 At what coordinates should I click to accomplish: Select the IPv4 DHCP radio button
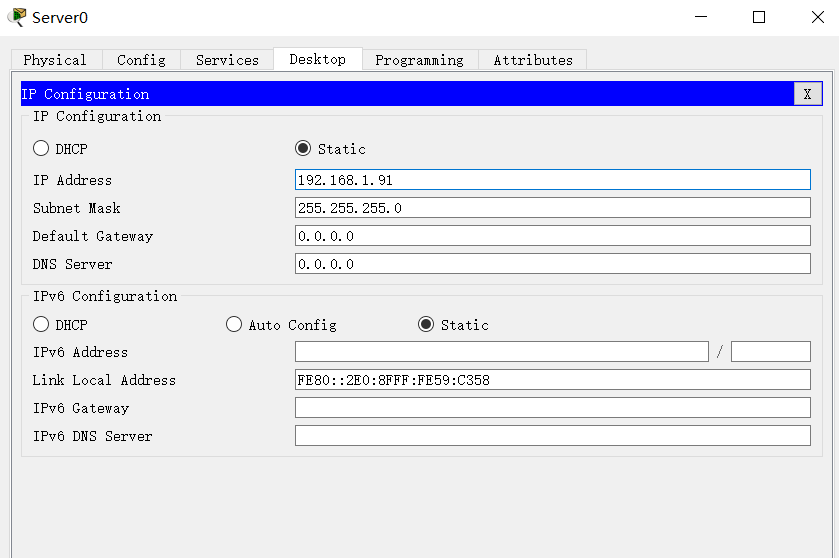41,148
